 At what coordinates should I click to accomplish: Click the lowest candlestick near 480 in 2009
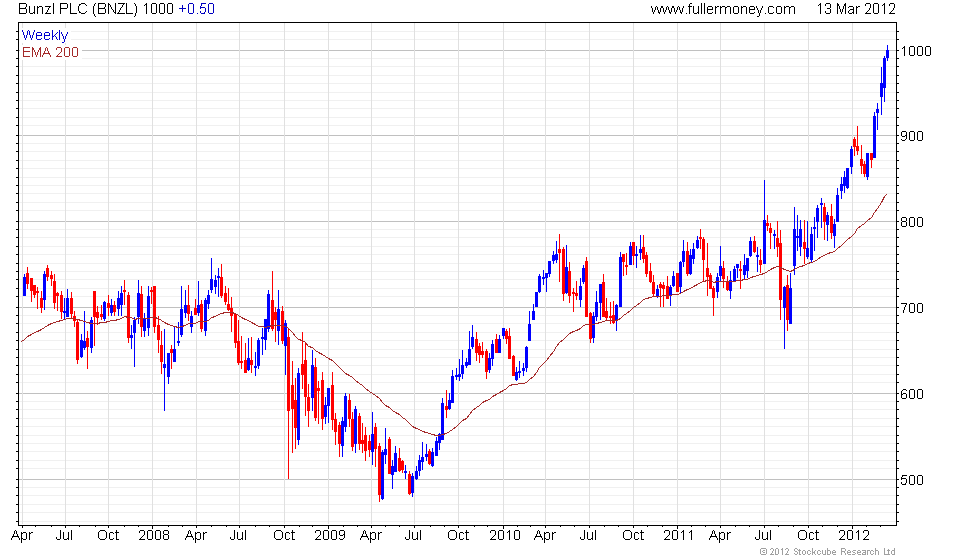pos(380,473)
